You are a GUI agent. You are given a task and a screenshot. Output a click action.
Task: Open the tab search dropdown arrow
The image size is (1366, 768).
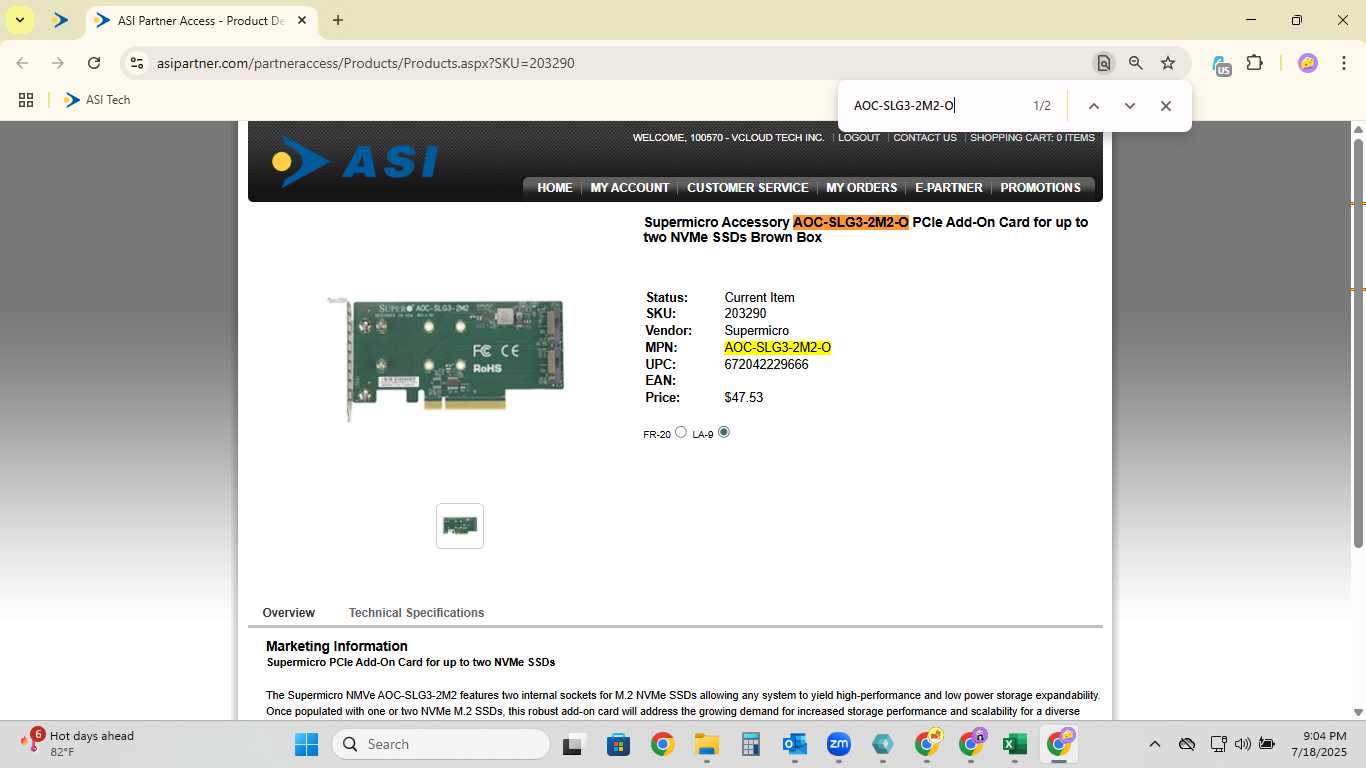(x=19, y=20)
